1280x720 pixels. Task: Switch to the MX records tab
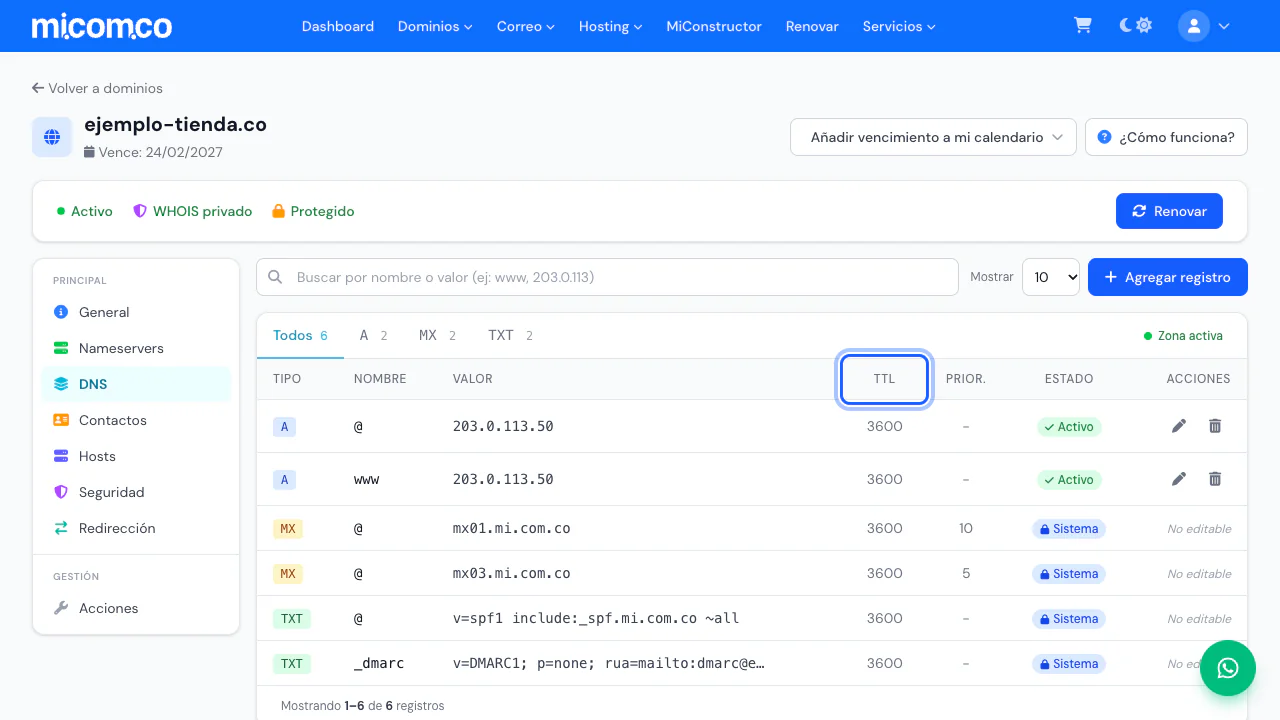point(437,336)
